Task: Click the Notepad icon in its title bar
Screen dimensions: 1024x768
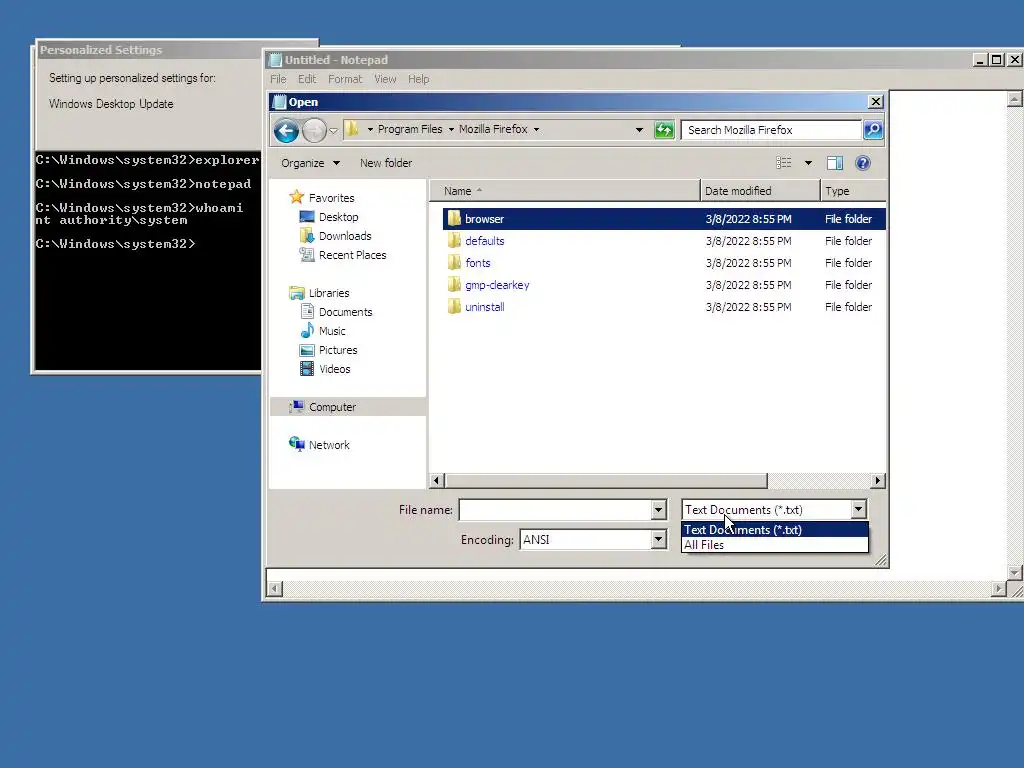Action: tap(276, 59)
